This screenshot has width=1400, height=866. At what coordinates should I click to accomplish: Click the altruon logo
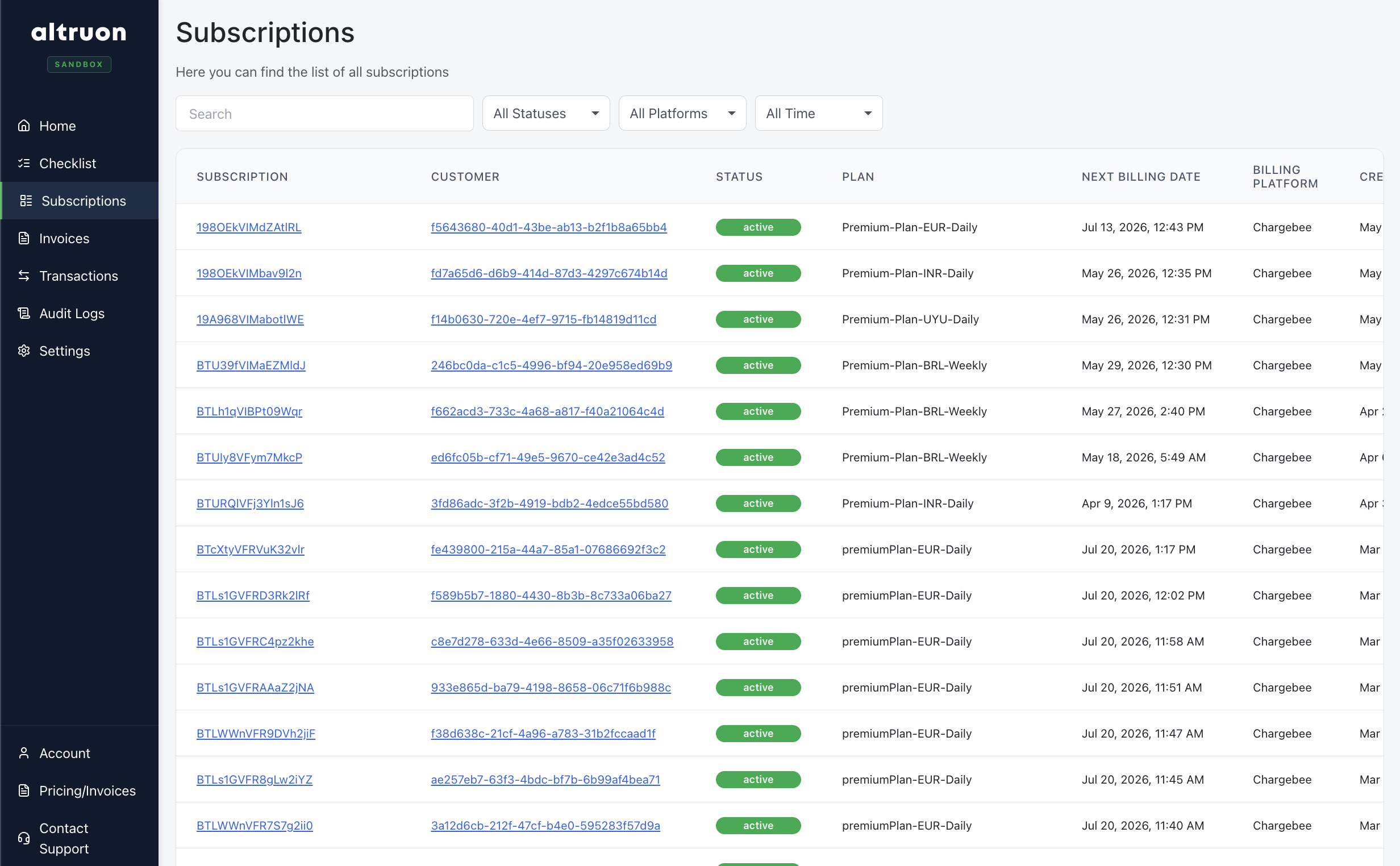[79, 32]
